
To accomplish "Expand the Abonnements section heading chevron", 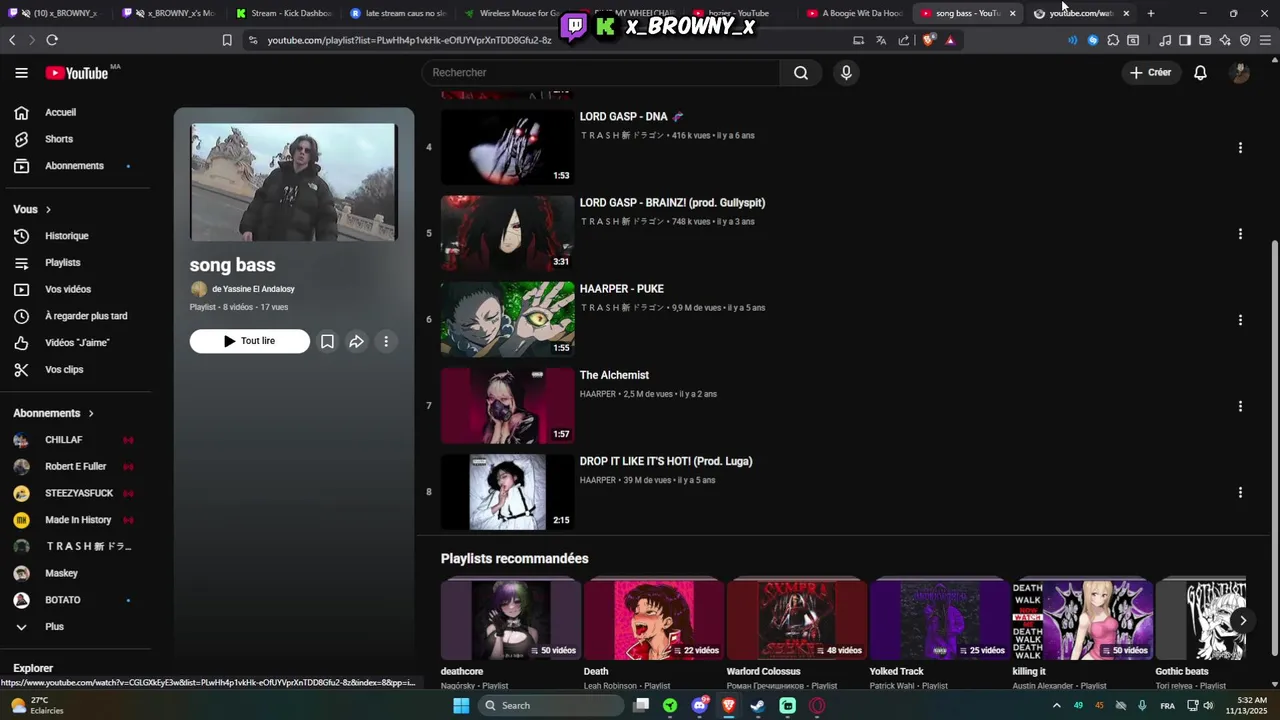I will pos(91,413).
